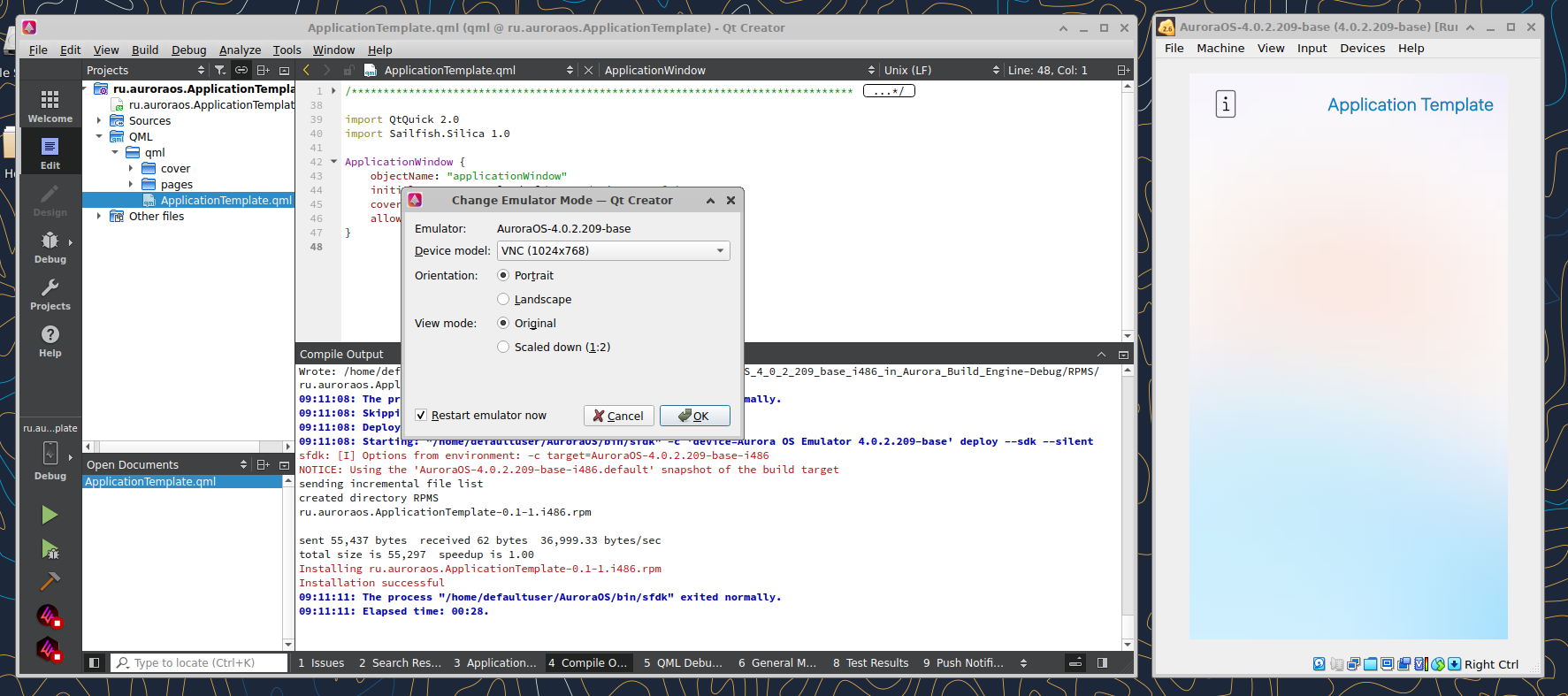Click the green Run button

(x=50, y=515)
